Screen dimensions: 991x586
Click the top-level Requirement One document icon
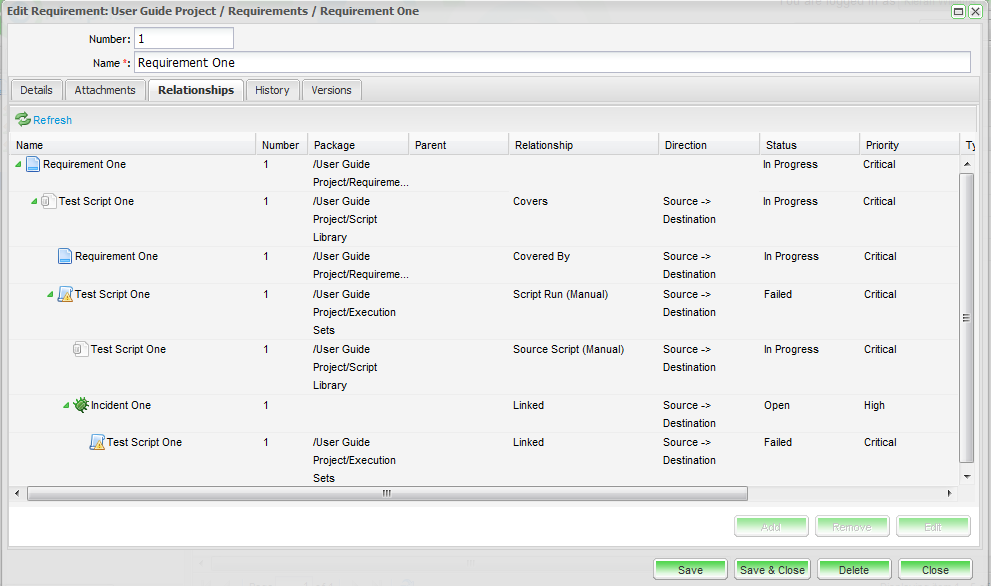tap(33, 164)
